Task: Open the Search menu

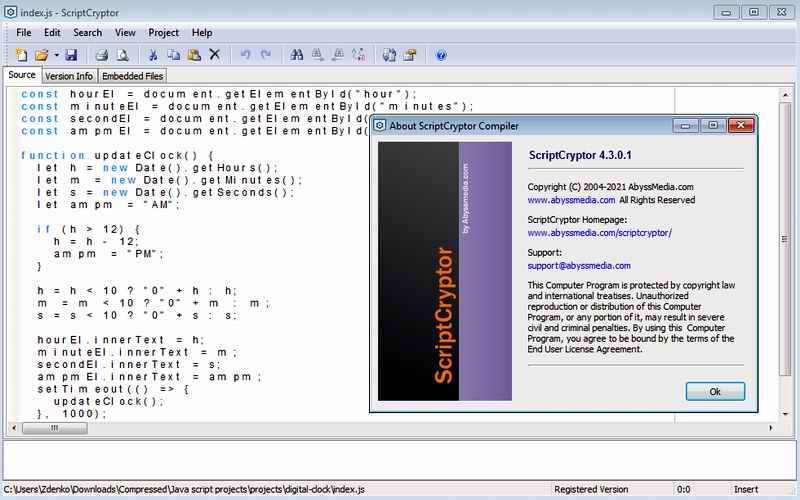Action: 87,33
